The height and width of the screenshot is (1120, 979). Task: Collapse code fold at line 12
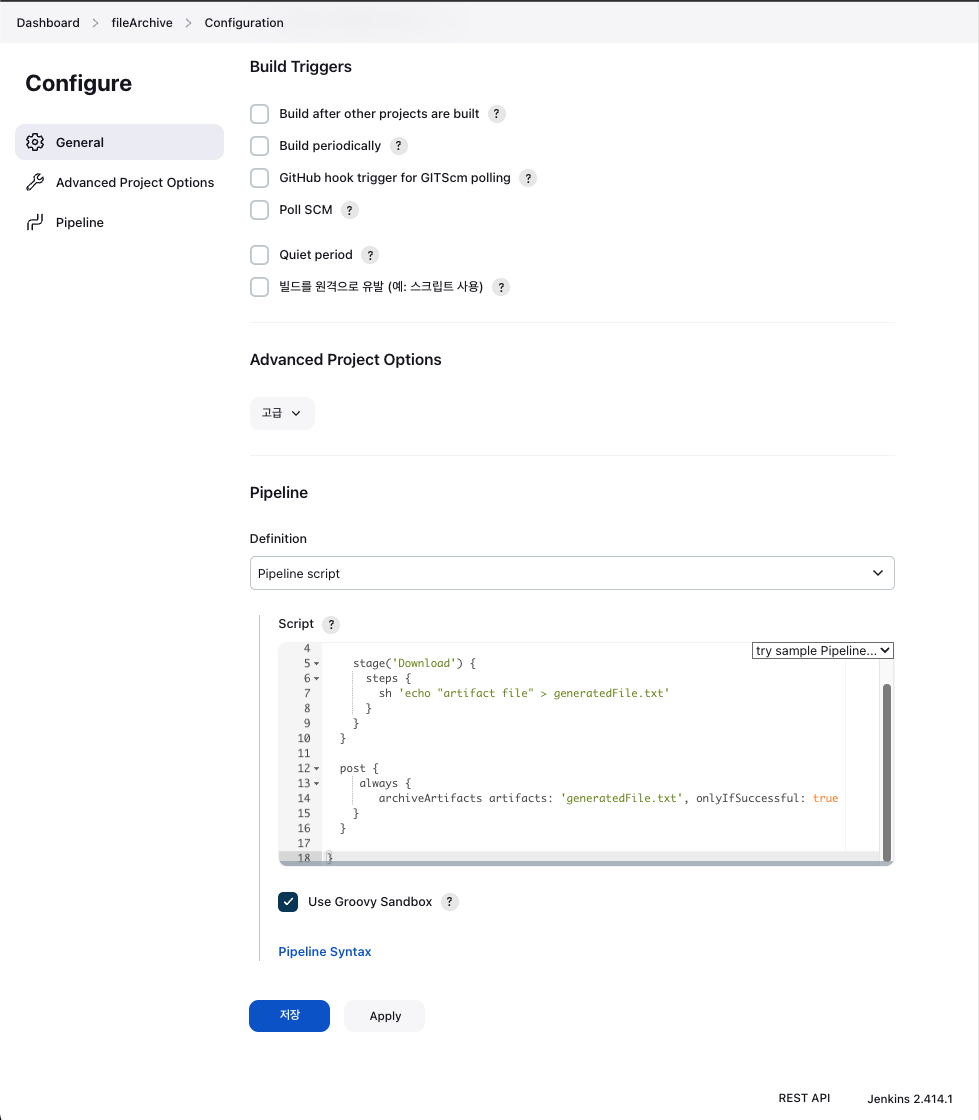316,769
